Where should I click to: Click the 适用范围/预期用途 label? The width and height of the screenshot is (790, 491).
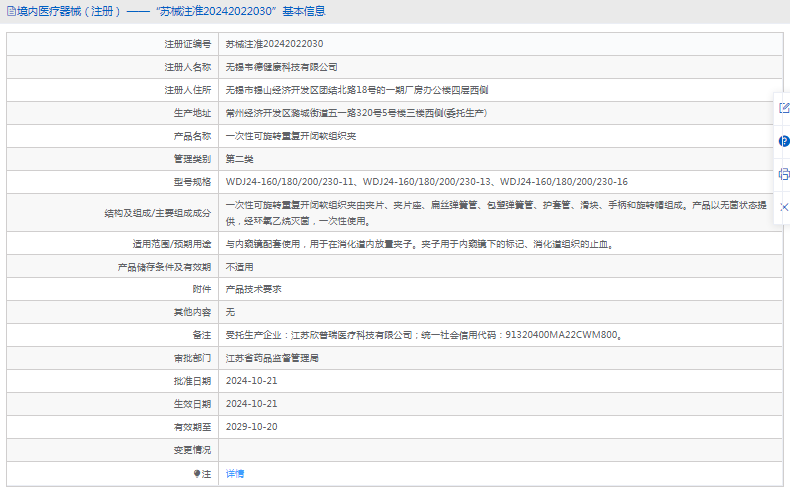172,244
